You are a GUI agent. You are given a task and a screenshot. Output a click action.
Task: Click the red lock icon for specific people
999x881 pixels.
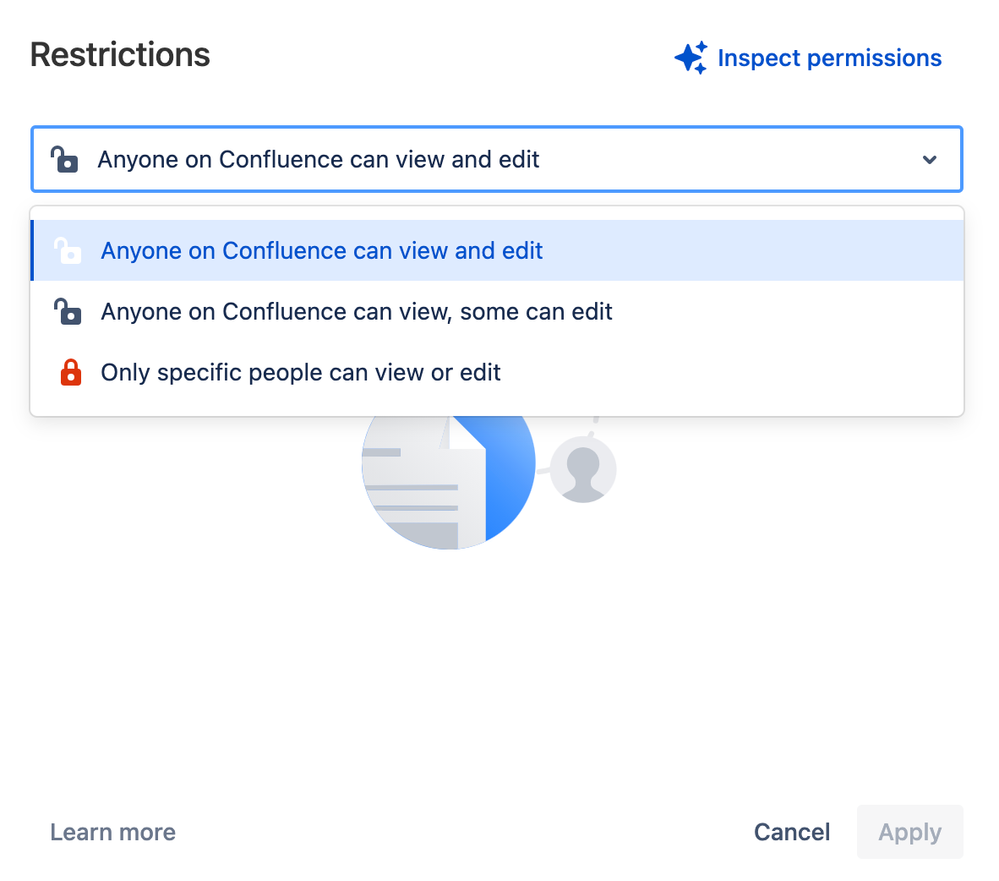pos(71,373)
